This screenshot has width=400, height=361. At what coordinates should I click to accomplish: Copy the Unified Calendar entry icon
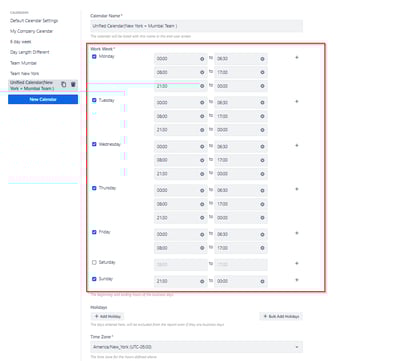(x=64, y=85)
